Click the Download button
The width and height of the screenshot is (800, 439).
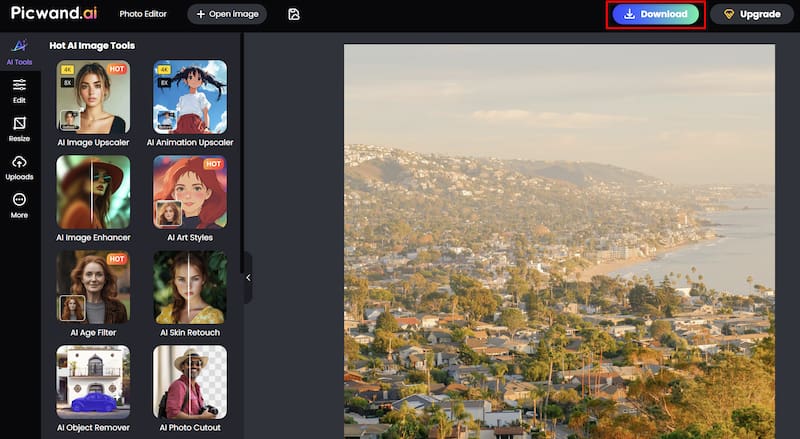(657, 15)
